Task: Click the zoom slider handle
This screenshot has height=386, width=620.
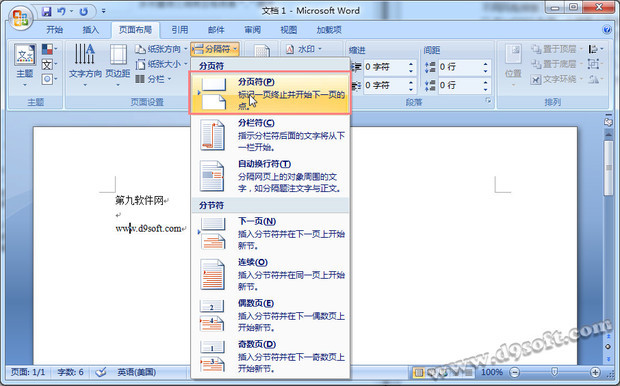Action: point(554,372)
